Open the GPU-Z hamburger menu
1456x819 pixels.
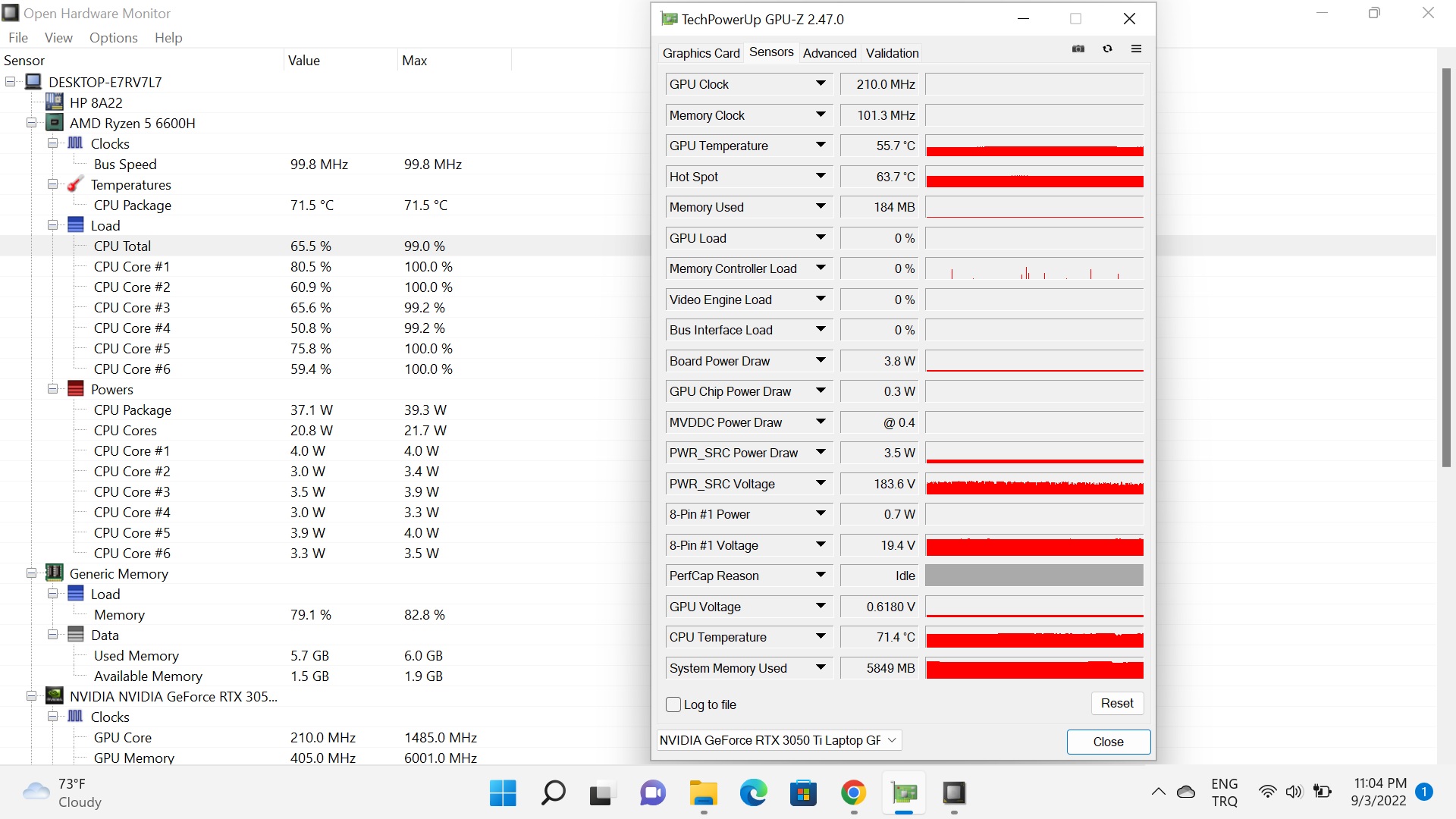(1137, 48)
